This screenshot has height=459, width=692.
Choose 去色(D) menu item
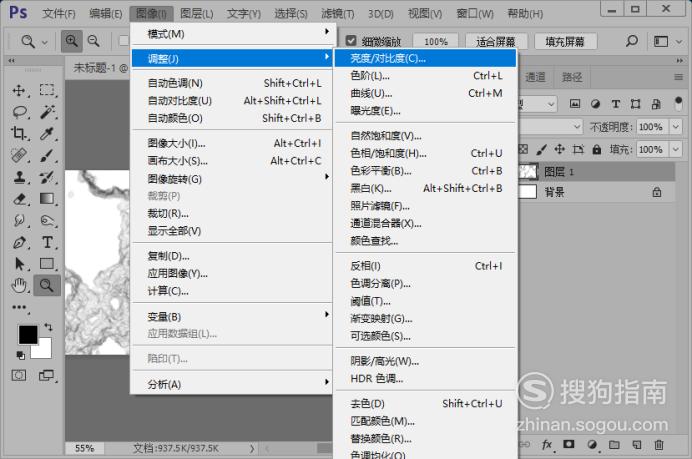point(425,403)
